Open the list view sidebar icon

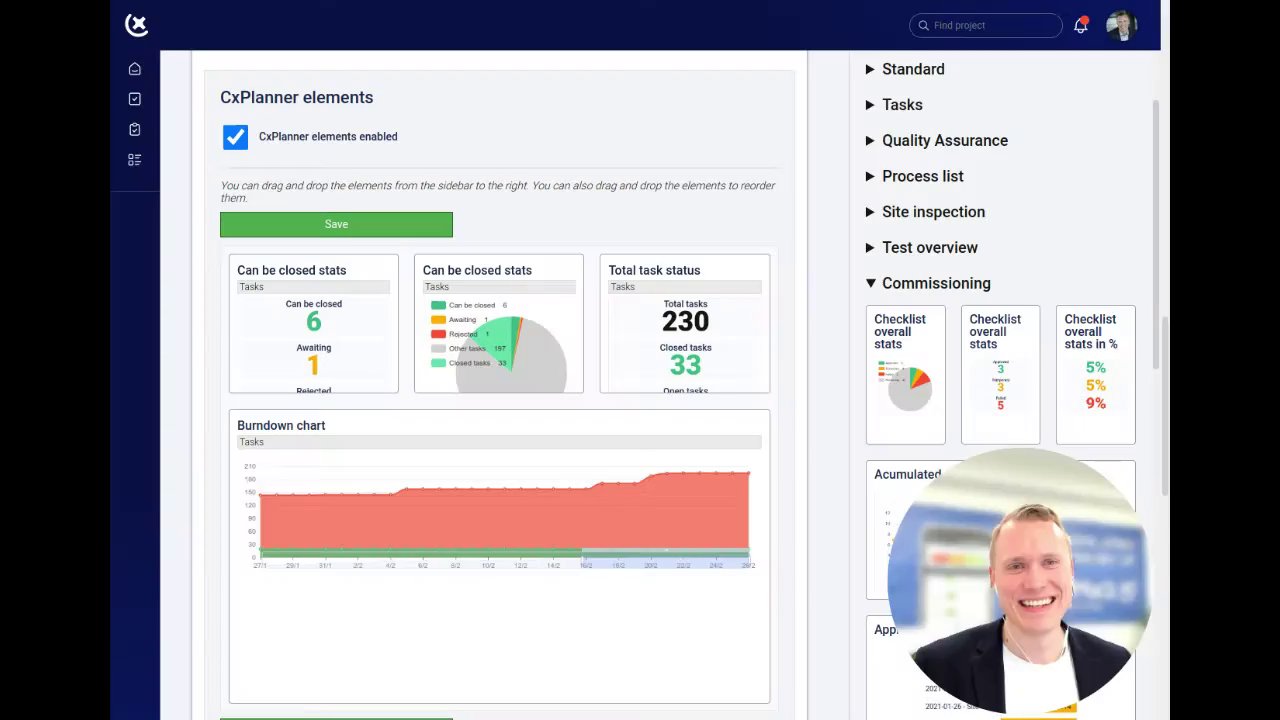coord(135,160)
